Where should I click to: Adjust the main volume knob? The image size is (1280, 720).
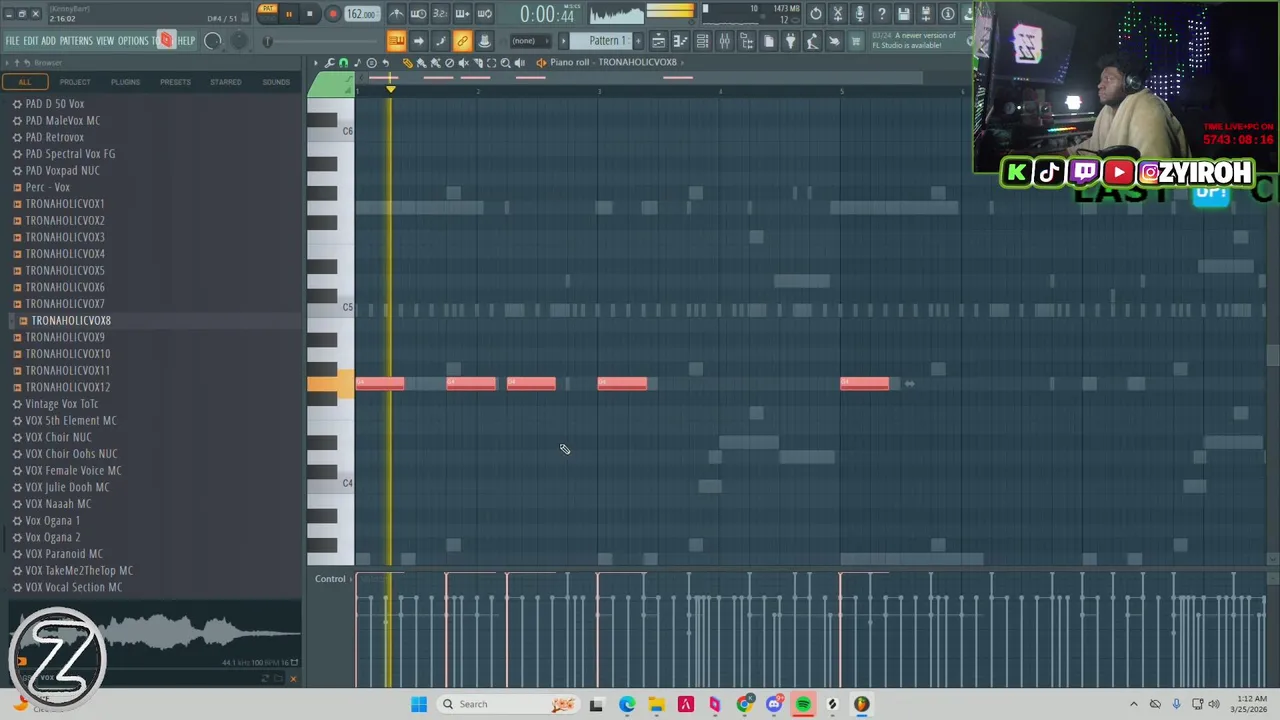click(212, 41)
